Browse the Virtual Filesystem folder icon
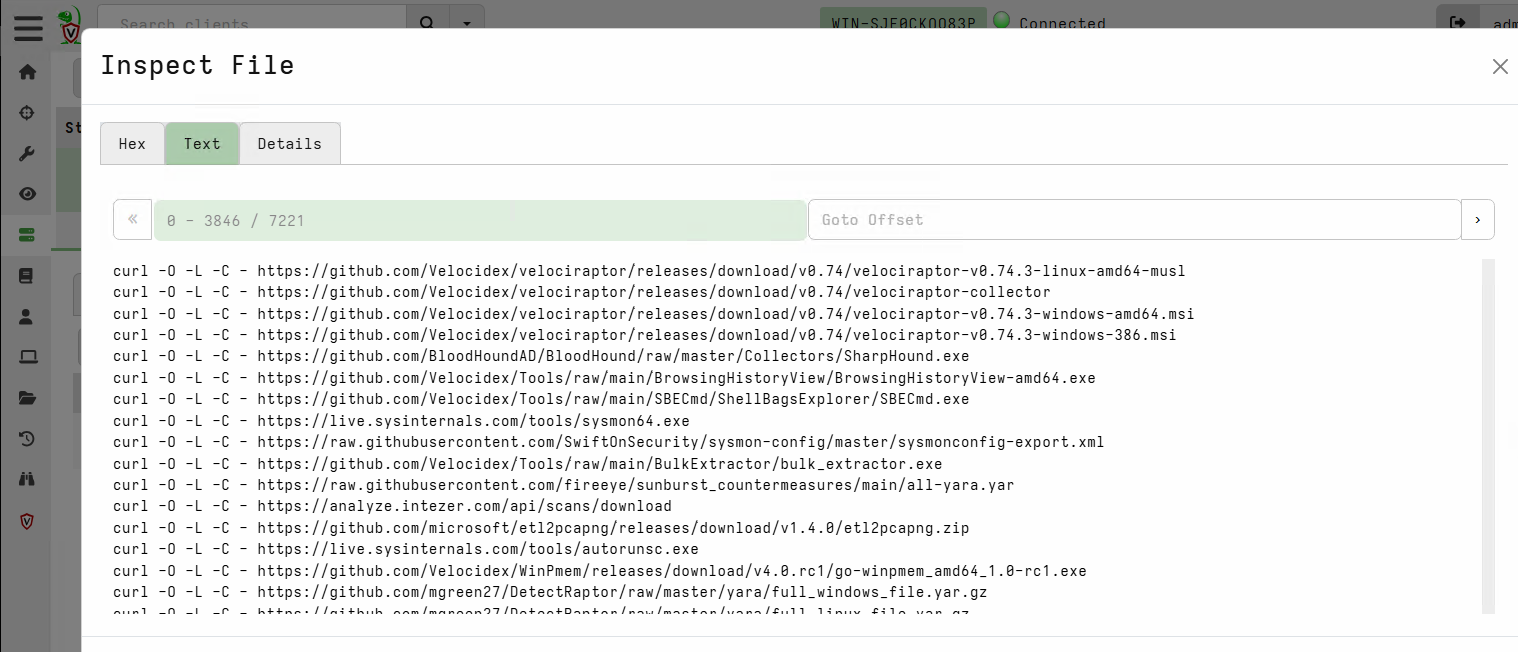The width and height of the screenshot is (1518, 652). click(27, 397)
